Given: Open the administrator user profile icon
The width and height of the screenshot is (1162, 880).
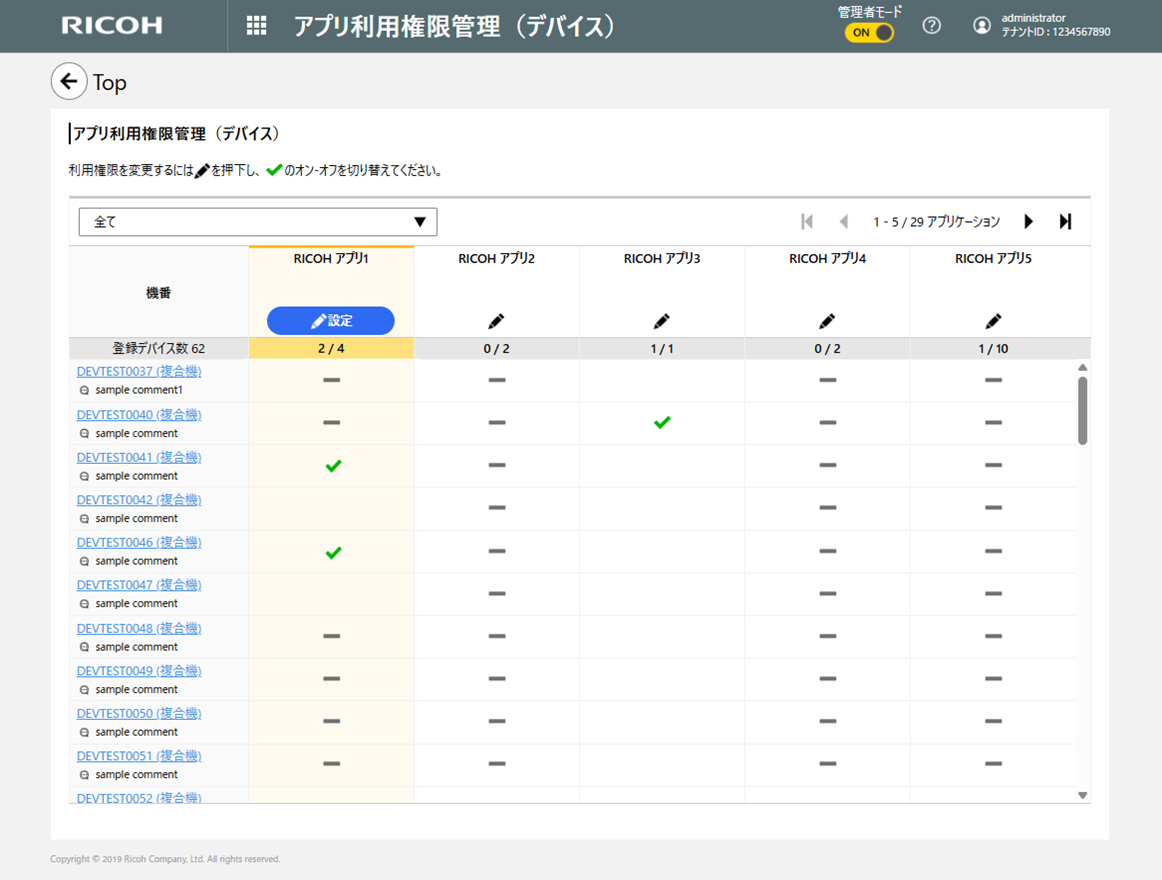Looking at the screenshot, I should point(981,26).
